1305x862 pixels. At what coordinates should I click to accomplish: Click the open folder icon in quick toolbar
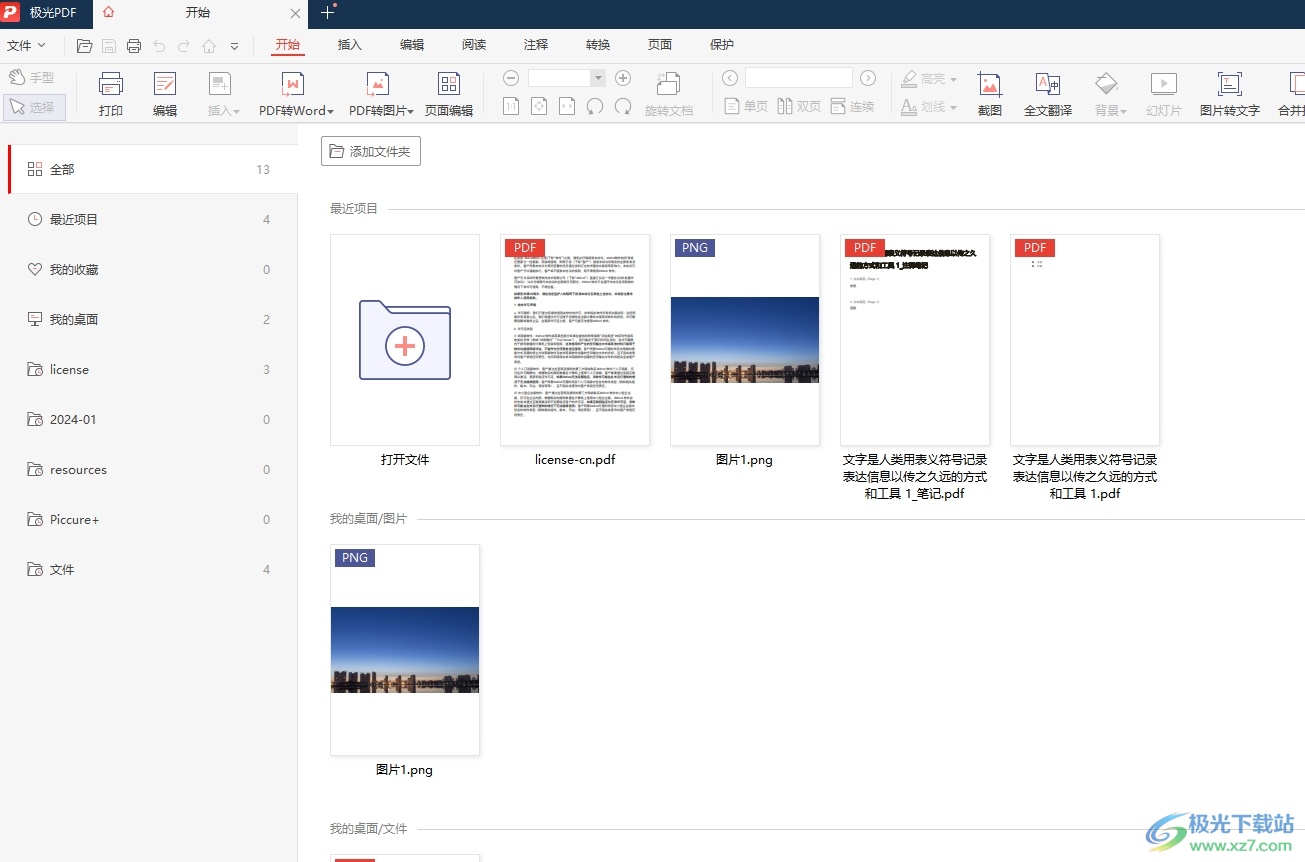tap(85, 46)
